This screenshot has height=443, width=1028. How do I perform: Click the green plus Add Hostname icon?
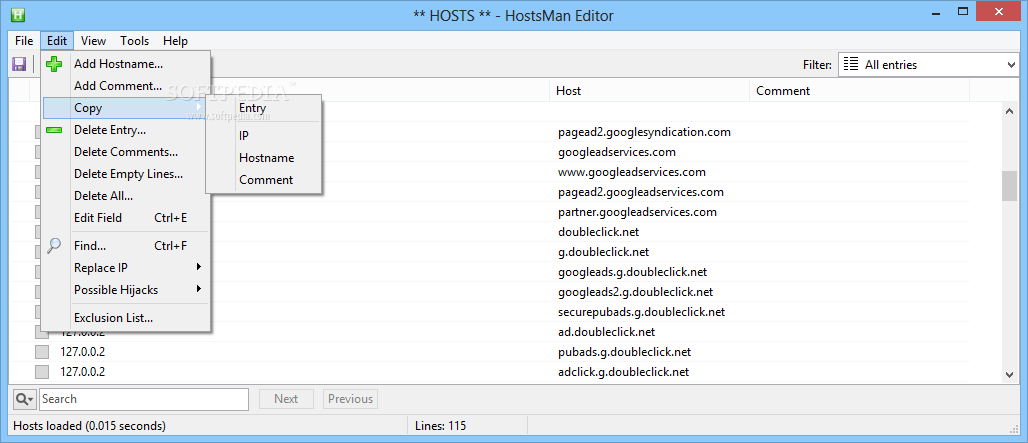[55, 64]
